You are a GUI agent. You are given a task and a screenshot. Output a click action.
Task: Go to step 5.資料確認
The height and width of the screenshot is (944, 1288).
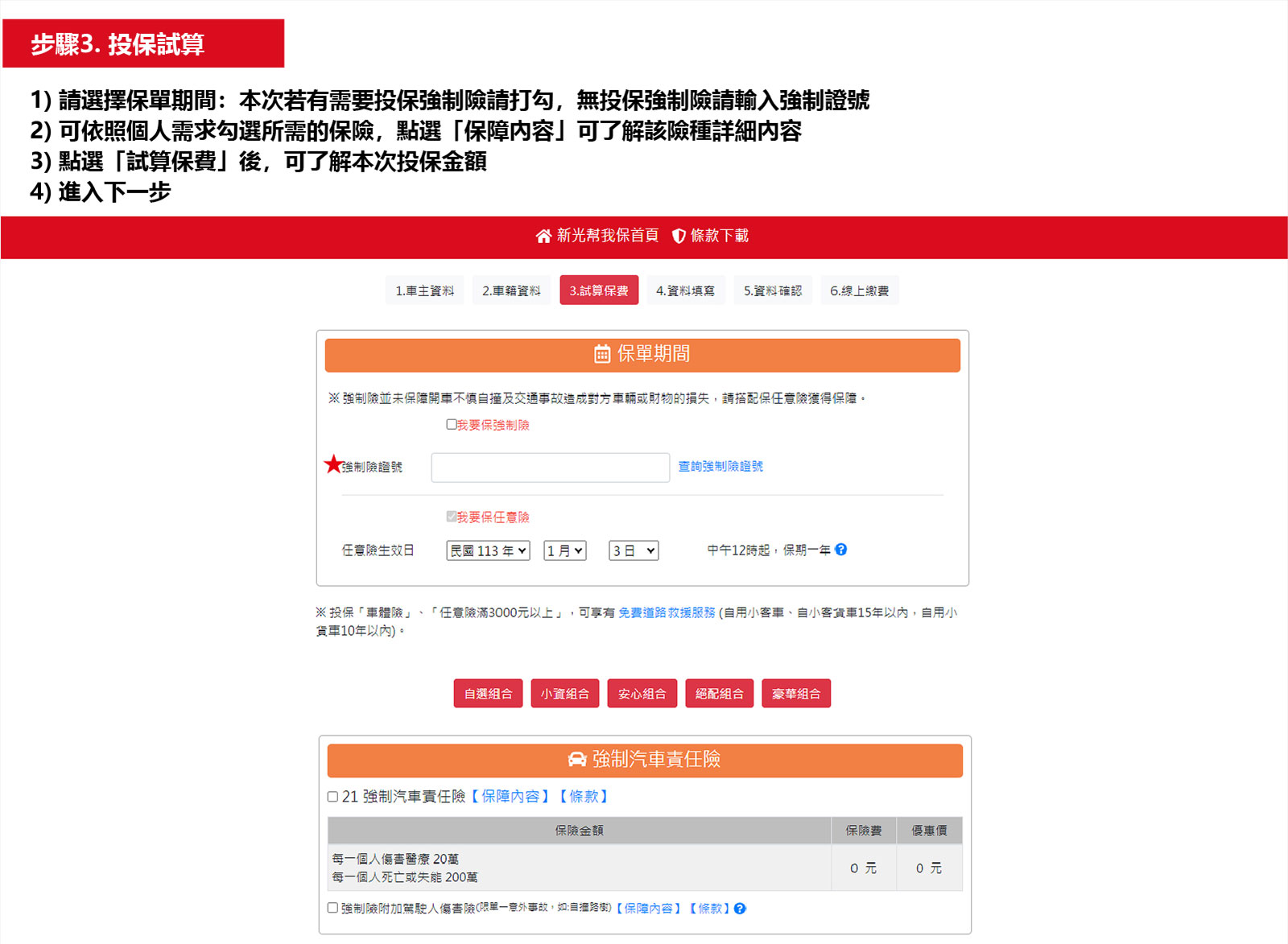click(773, 291)
